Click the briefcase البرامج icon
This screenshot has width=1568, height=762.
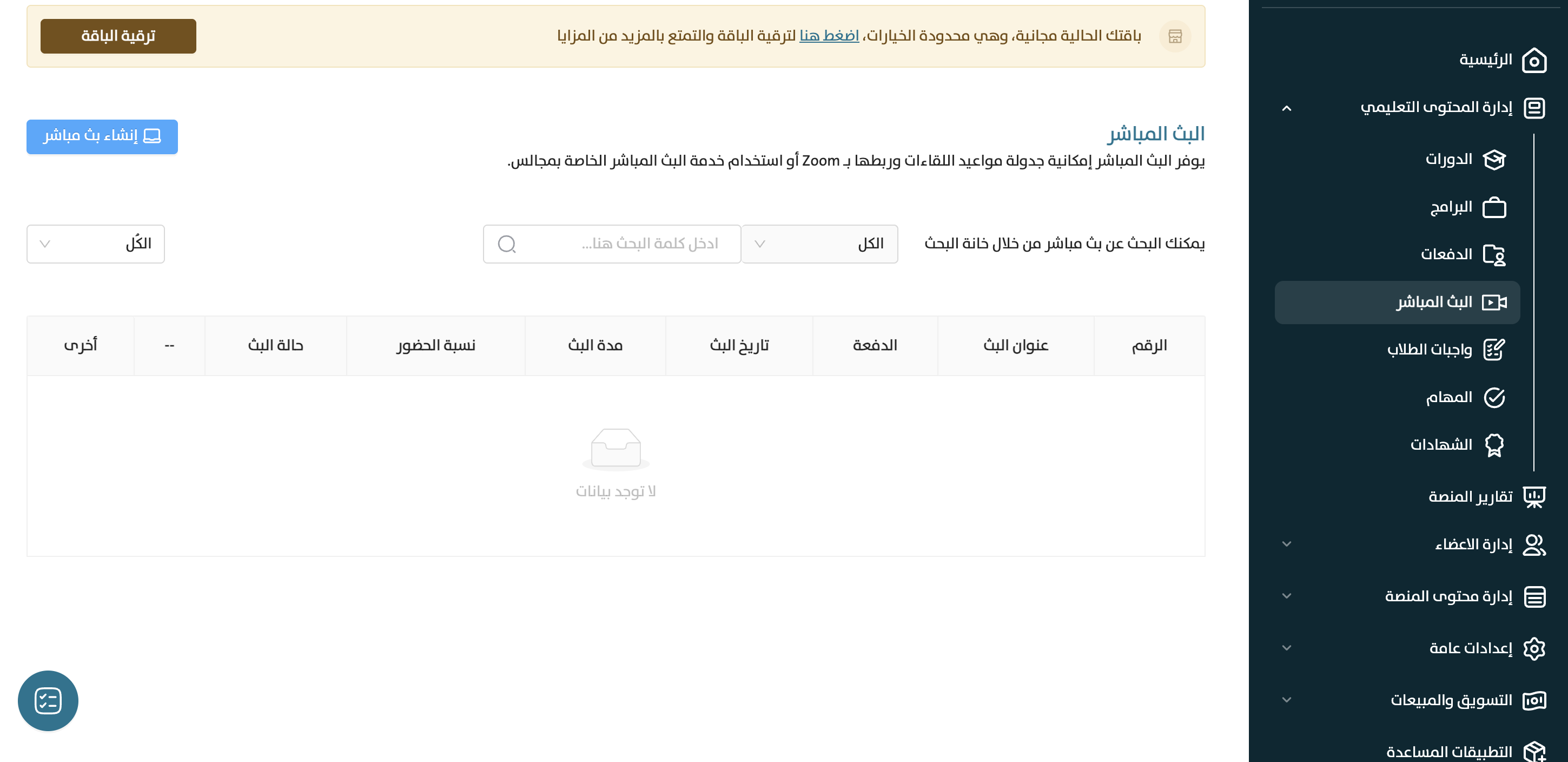1494,208
